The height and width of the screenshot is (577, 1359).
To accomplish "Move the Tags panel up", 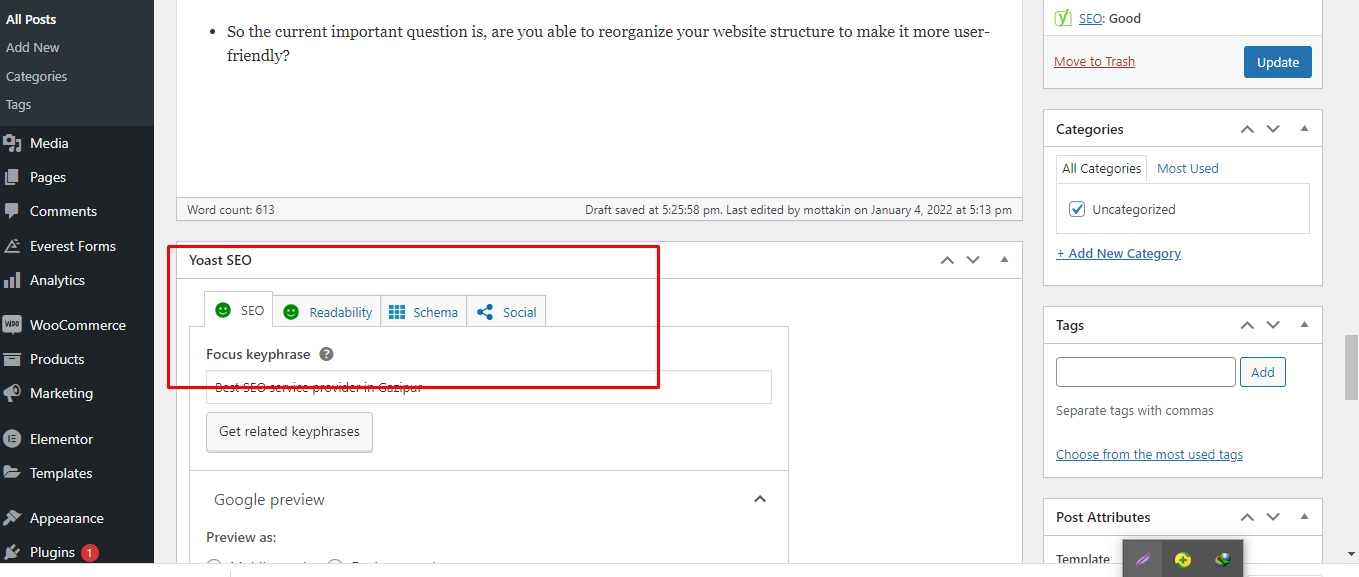I will point(1247,324).
